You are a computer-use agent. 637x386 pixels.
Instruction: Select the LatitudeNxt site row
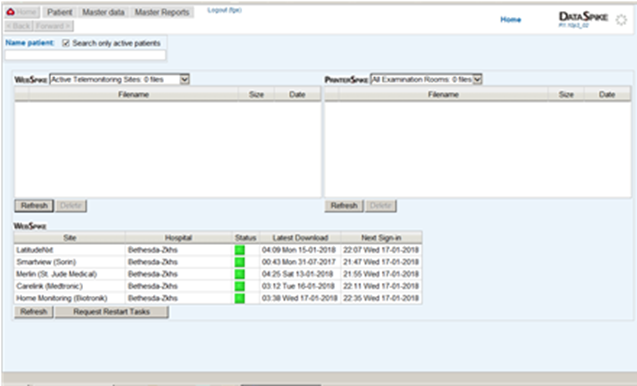[218, 250]
